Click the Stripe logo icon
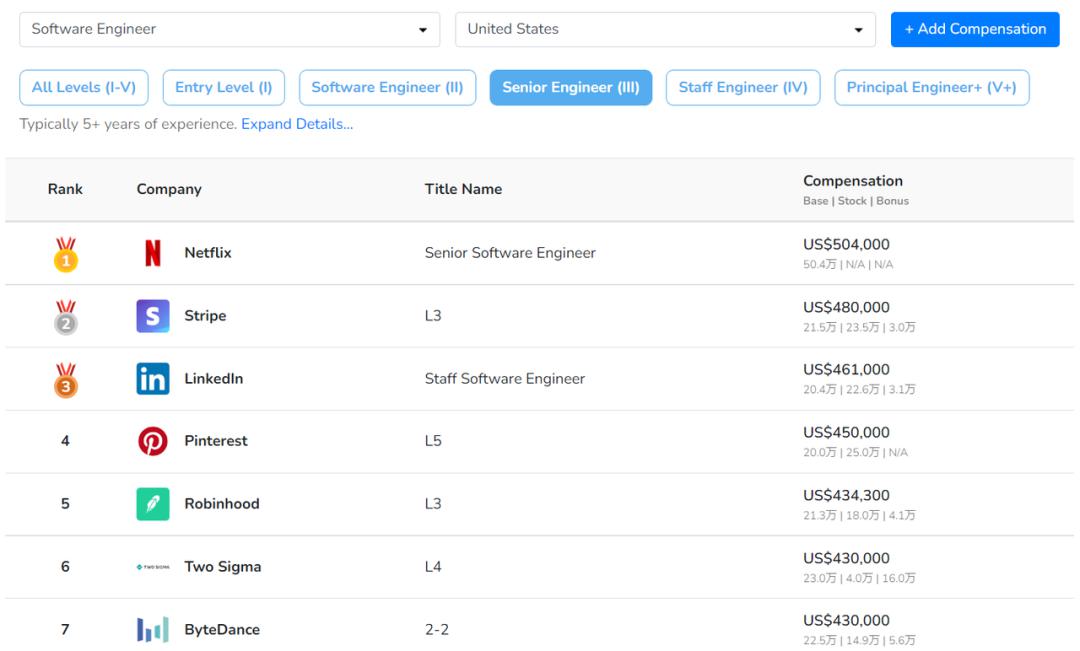The image size is (1080, 651). tap(153, 316)
